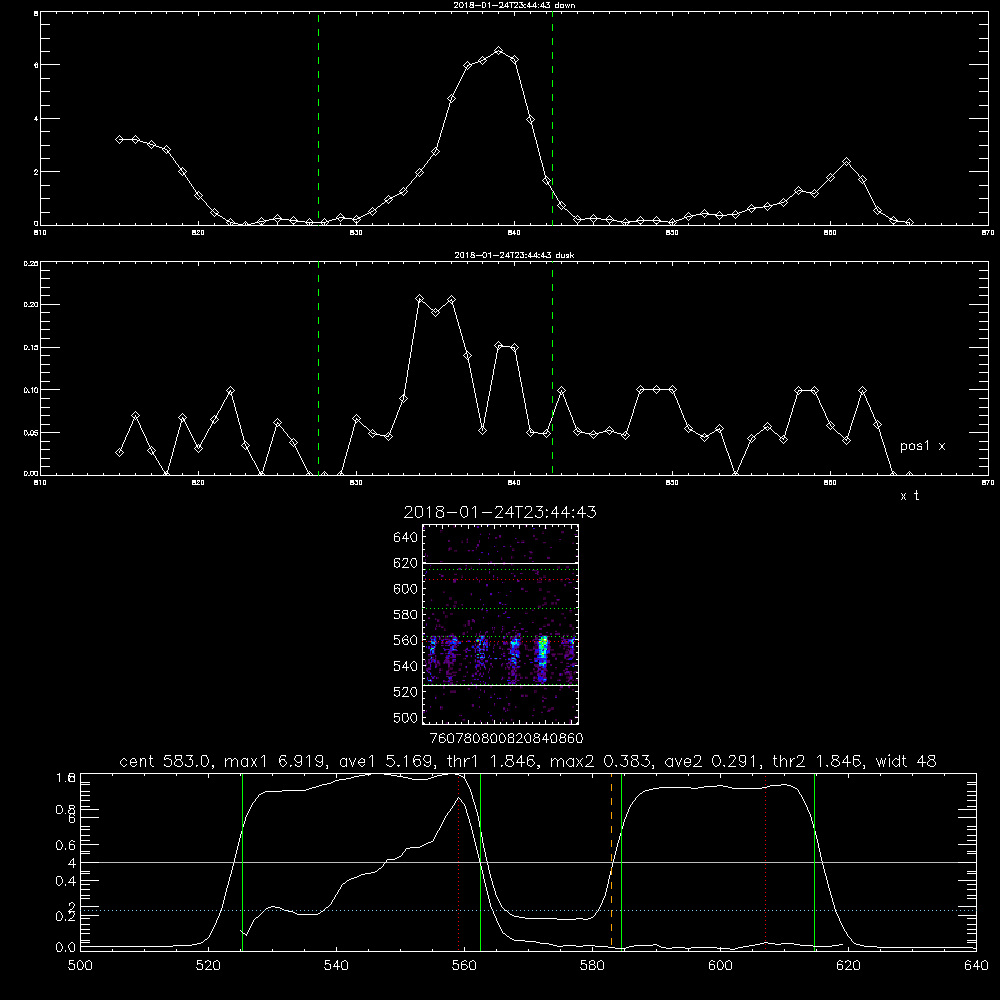Click the x-axis label "540" of the bottom plot
Screen dimensions: 1000x1000
point(336,966)
